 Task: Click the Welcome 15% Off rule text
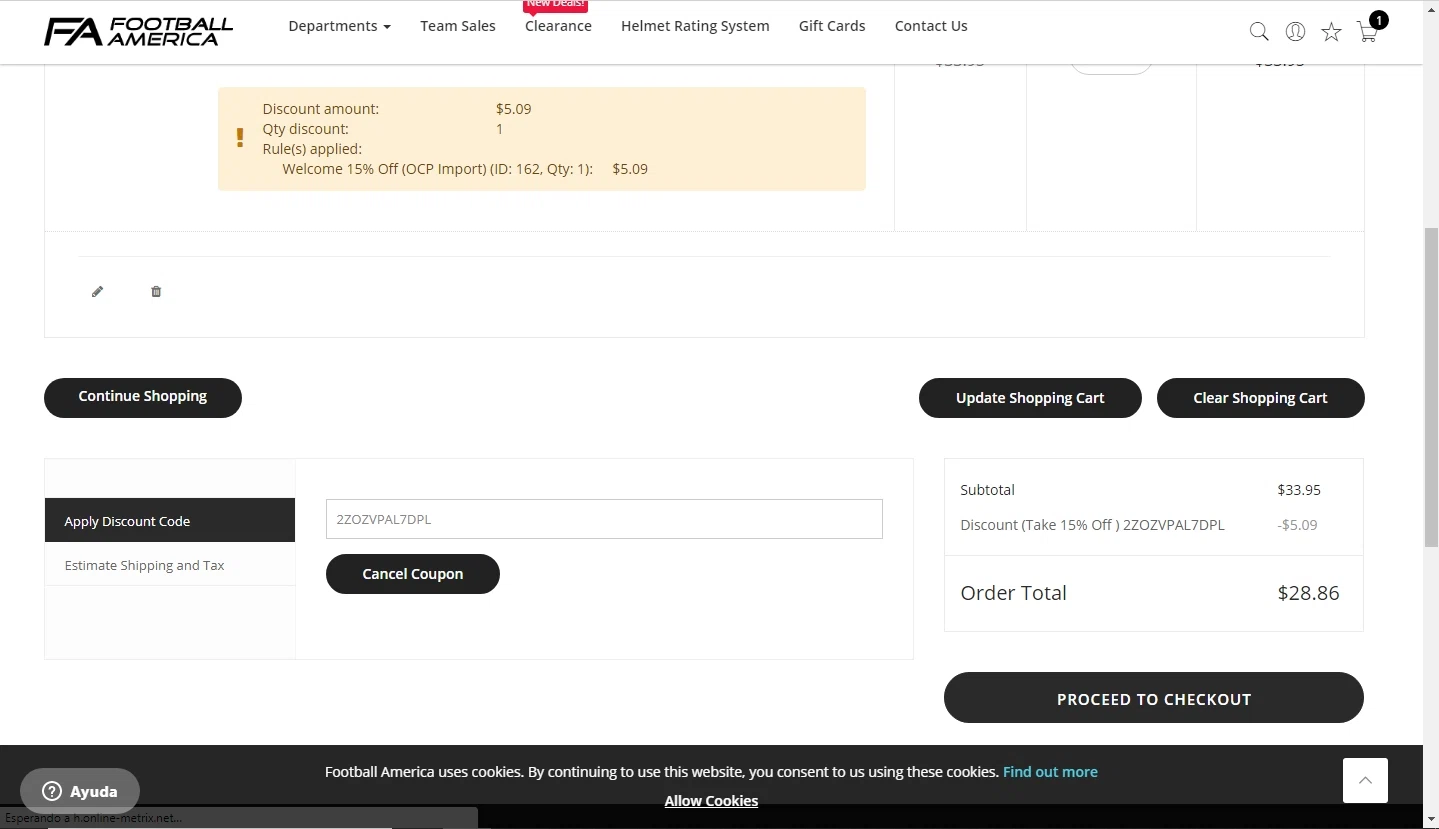(x=438, y=169)
